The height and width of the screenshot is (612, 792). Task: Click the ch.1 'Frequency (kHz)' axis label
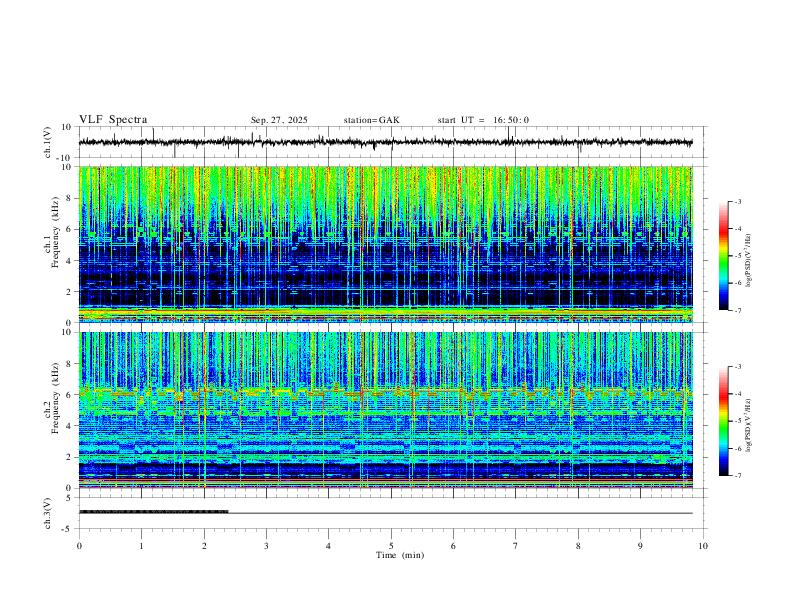click(x=55, y=233)
